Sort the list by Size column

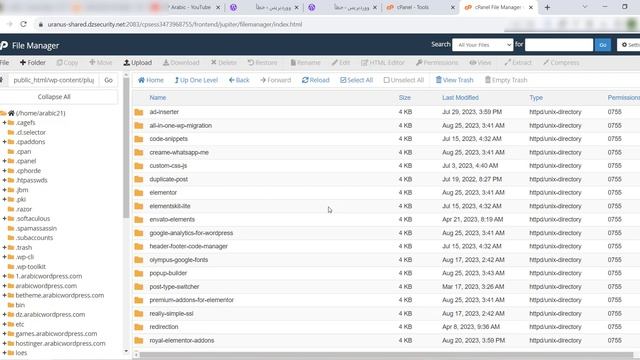(404, 98)
